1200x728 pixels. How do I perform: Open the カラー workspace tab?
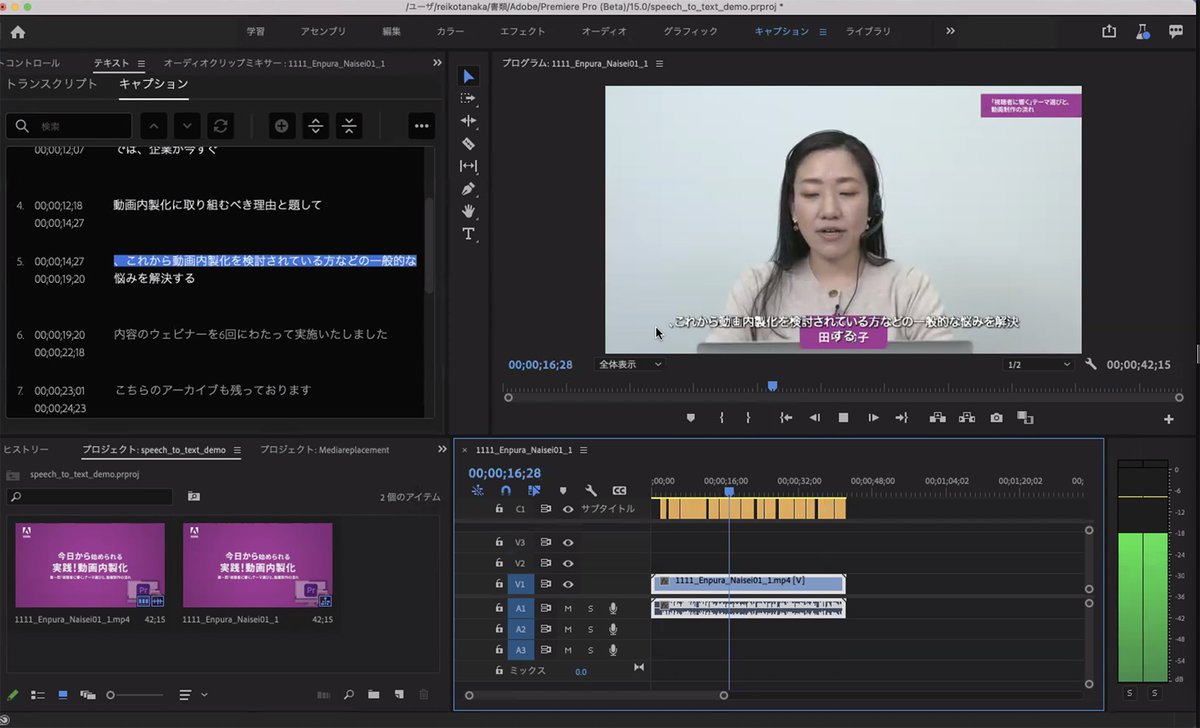pyautogui.click(x=450, y=32)
